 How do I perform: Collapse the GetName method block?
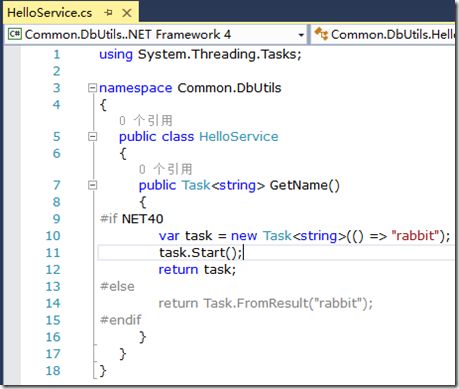tap(92, 185)
